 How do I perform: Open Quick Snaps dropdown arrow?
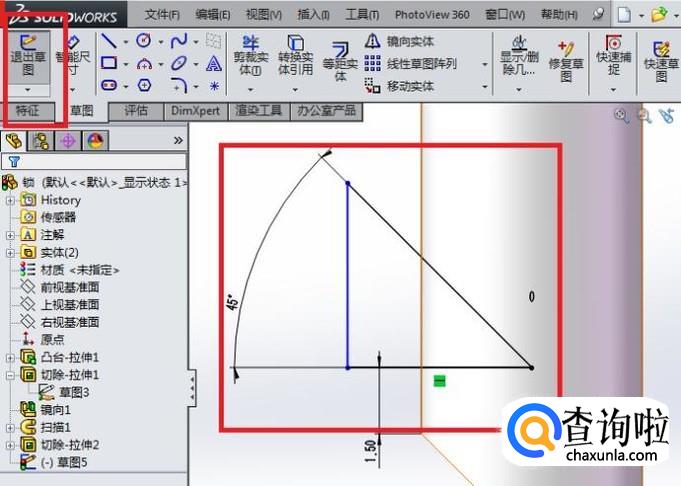[x=613, y=90]
